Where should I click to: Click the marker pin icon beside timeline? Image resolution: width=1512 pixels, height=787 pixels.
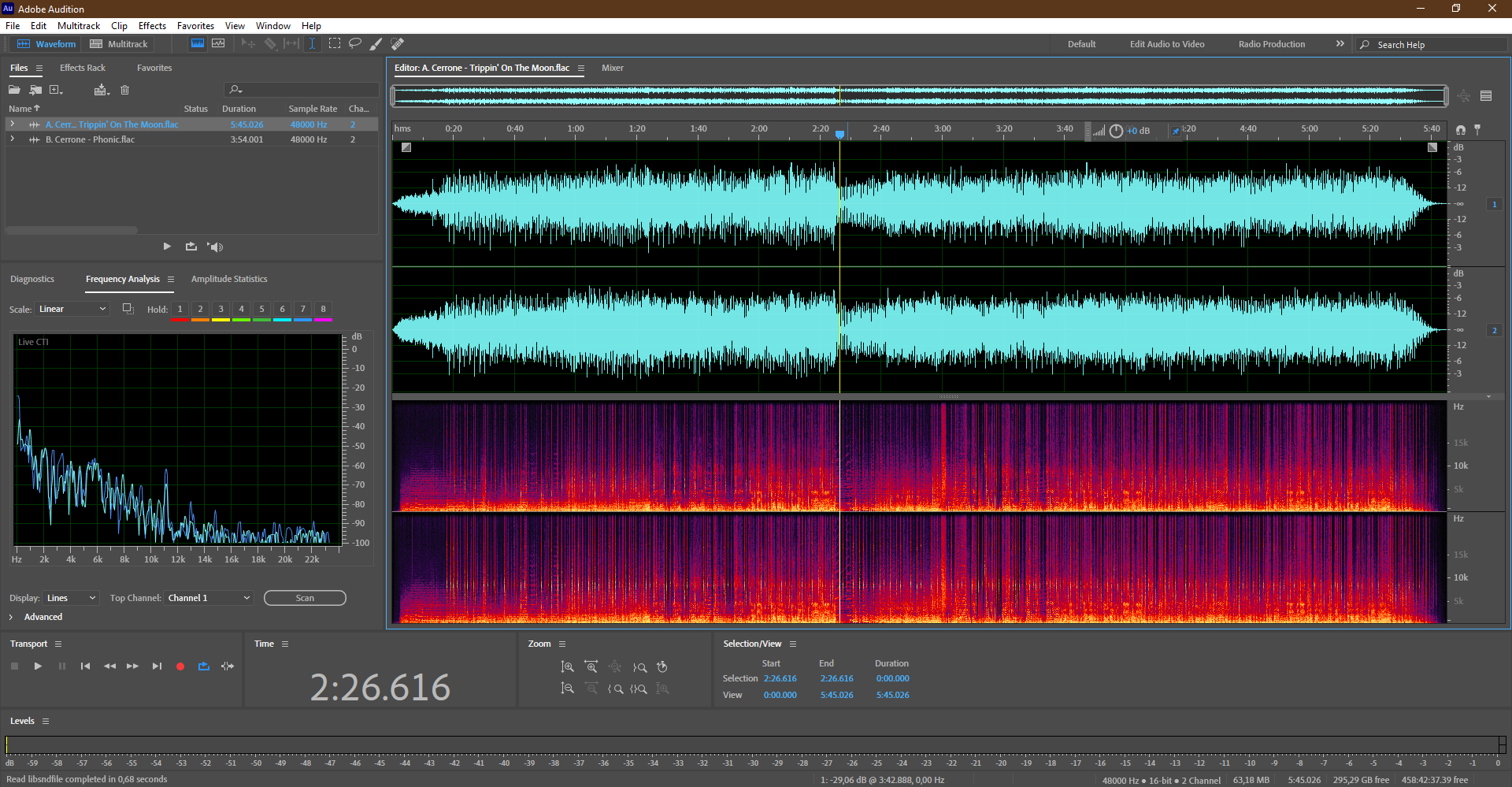pos(1477,129)
